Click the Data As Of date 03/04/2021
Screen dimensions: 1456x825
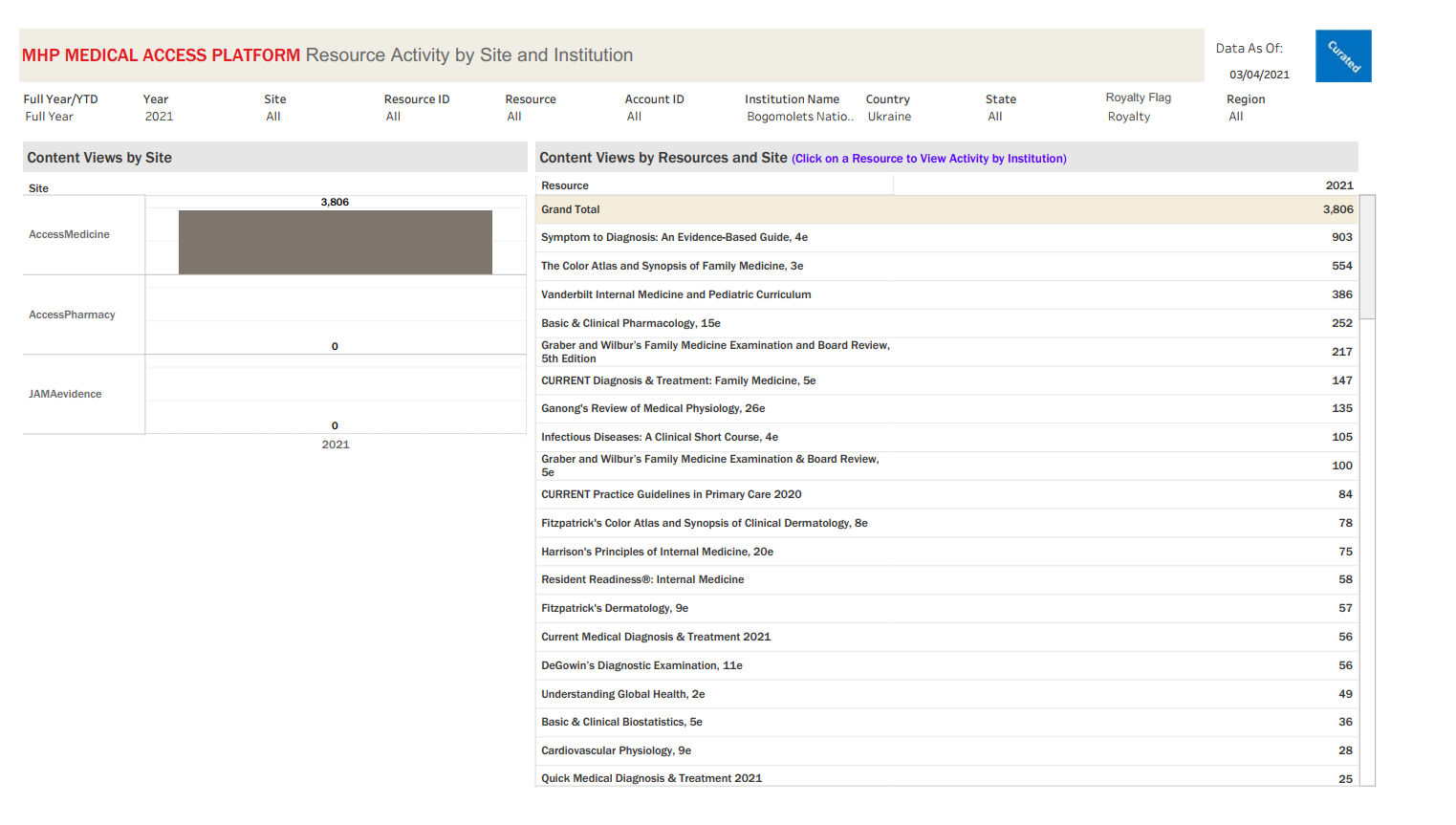point(1259,75)
